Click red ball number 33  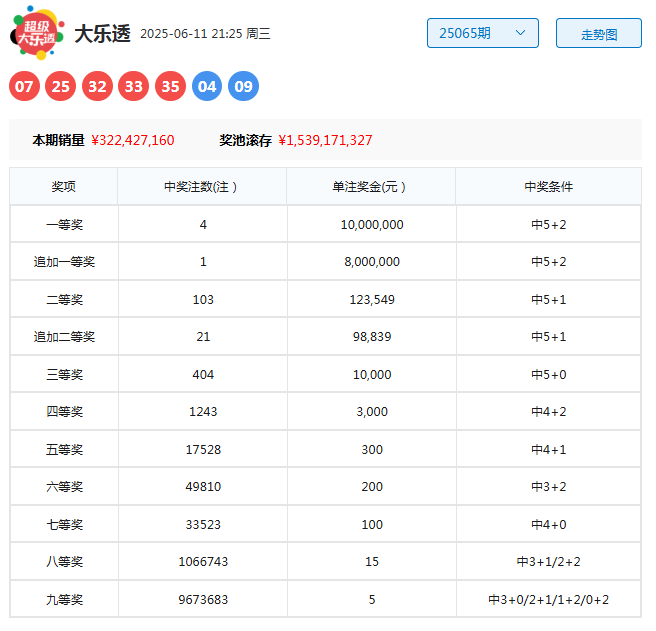[134, 86]
